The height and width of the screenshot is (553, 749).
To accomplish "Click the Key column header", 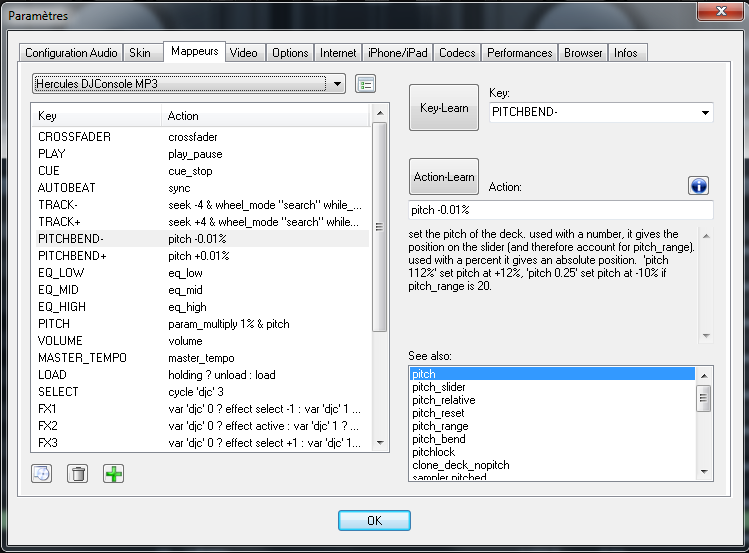I will [x=95, y=116].
